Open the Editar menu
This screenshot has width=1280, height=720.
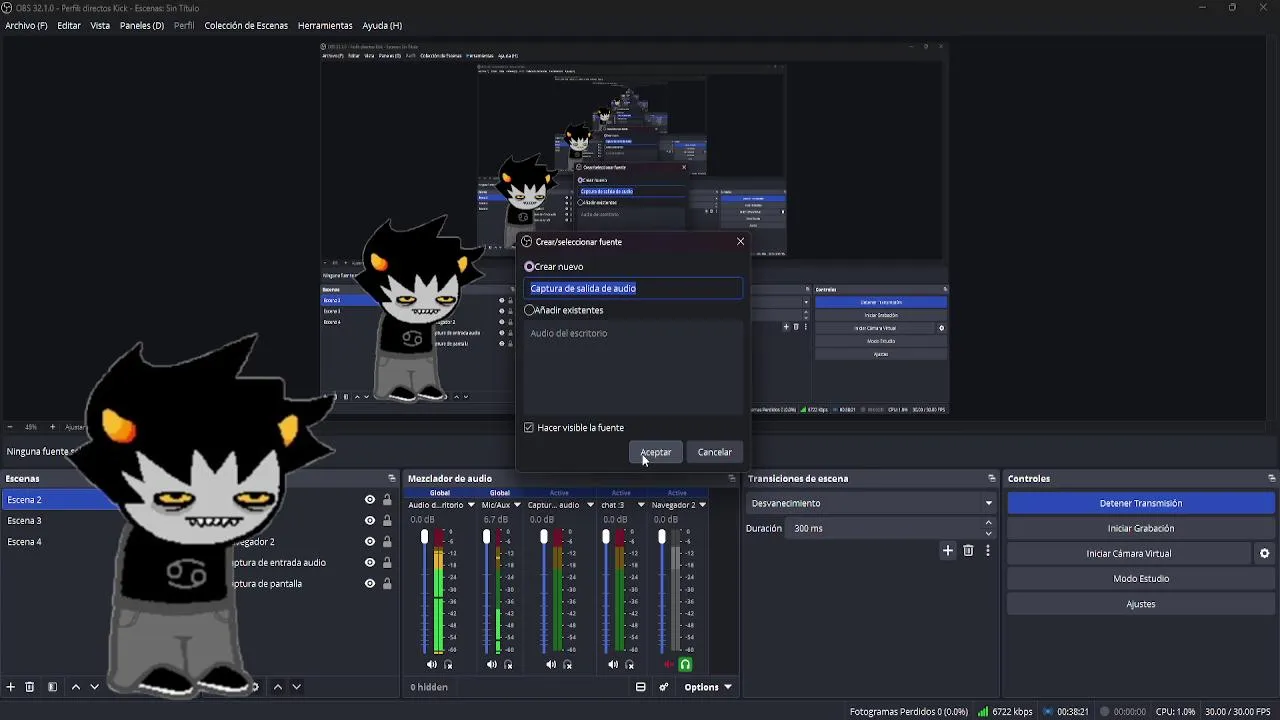(x=69, y=25)
